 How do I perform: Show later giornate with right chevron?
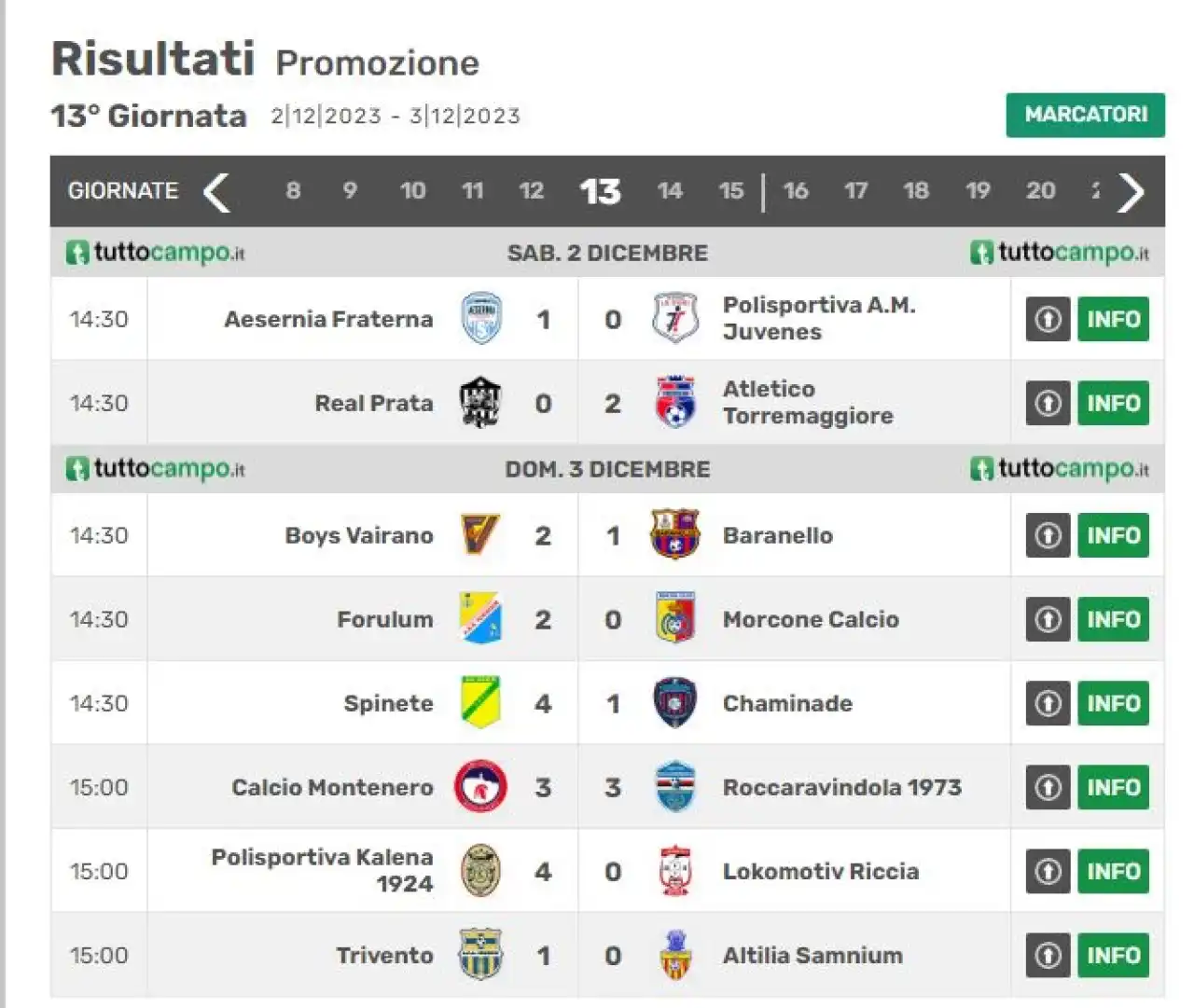click(1132, 192)
